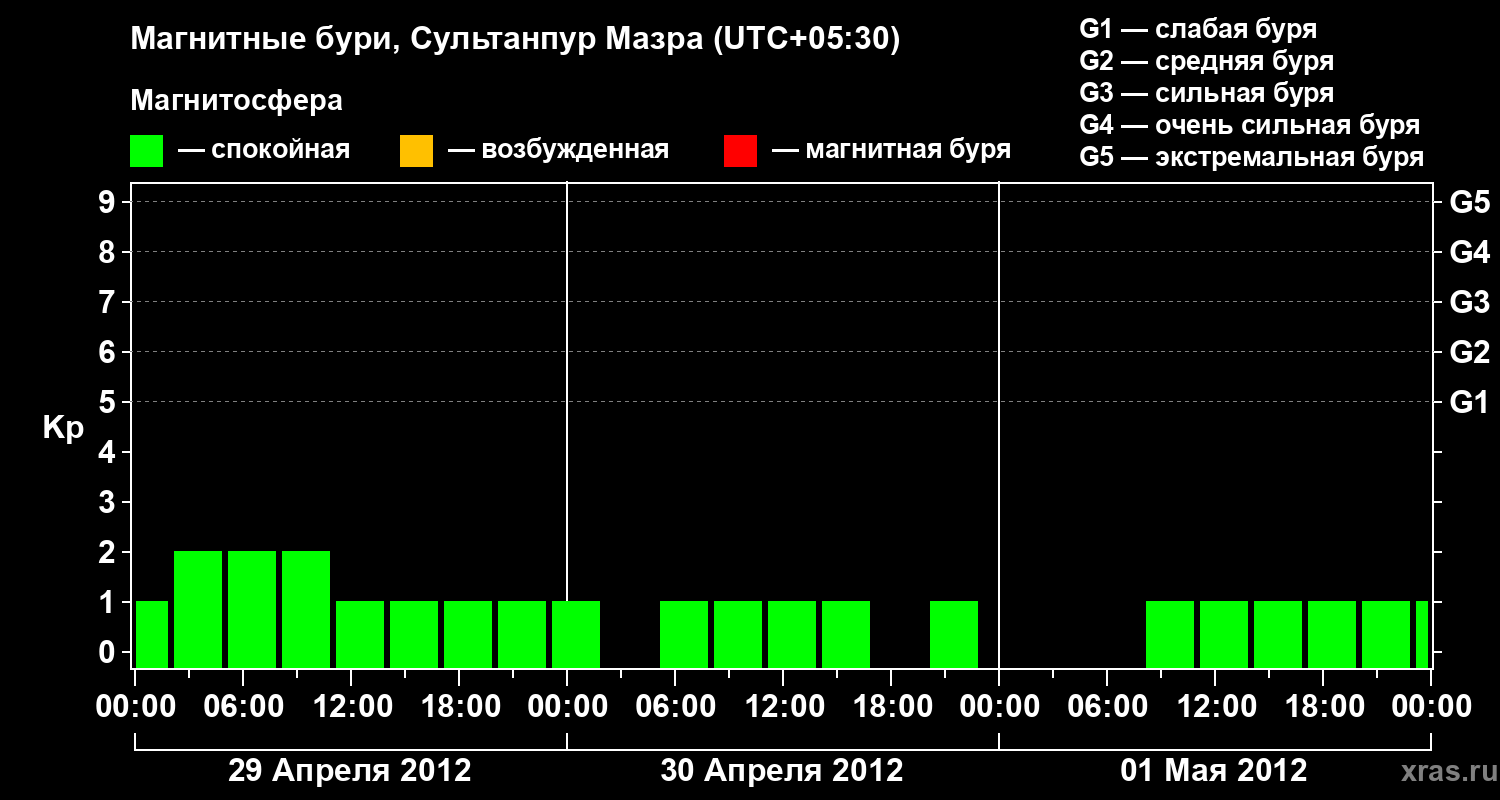This screenshot has height=800, width=1500.
Task: Click the very first narrow bar at 00:00 29 April
Action: click(x=152, y=634)
